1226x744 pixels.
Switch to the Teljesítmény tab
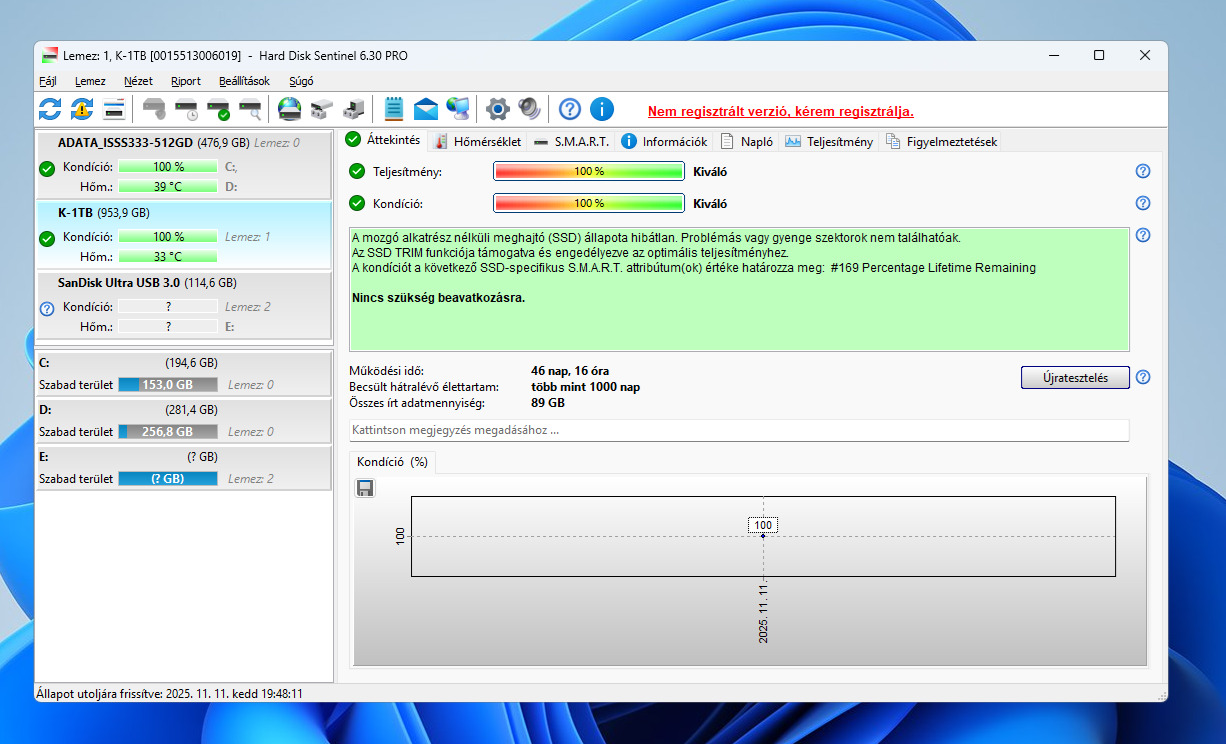(830, 142)
